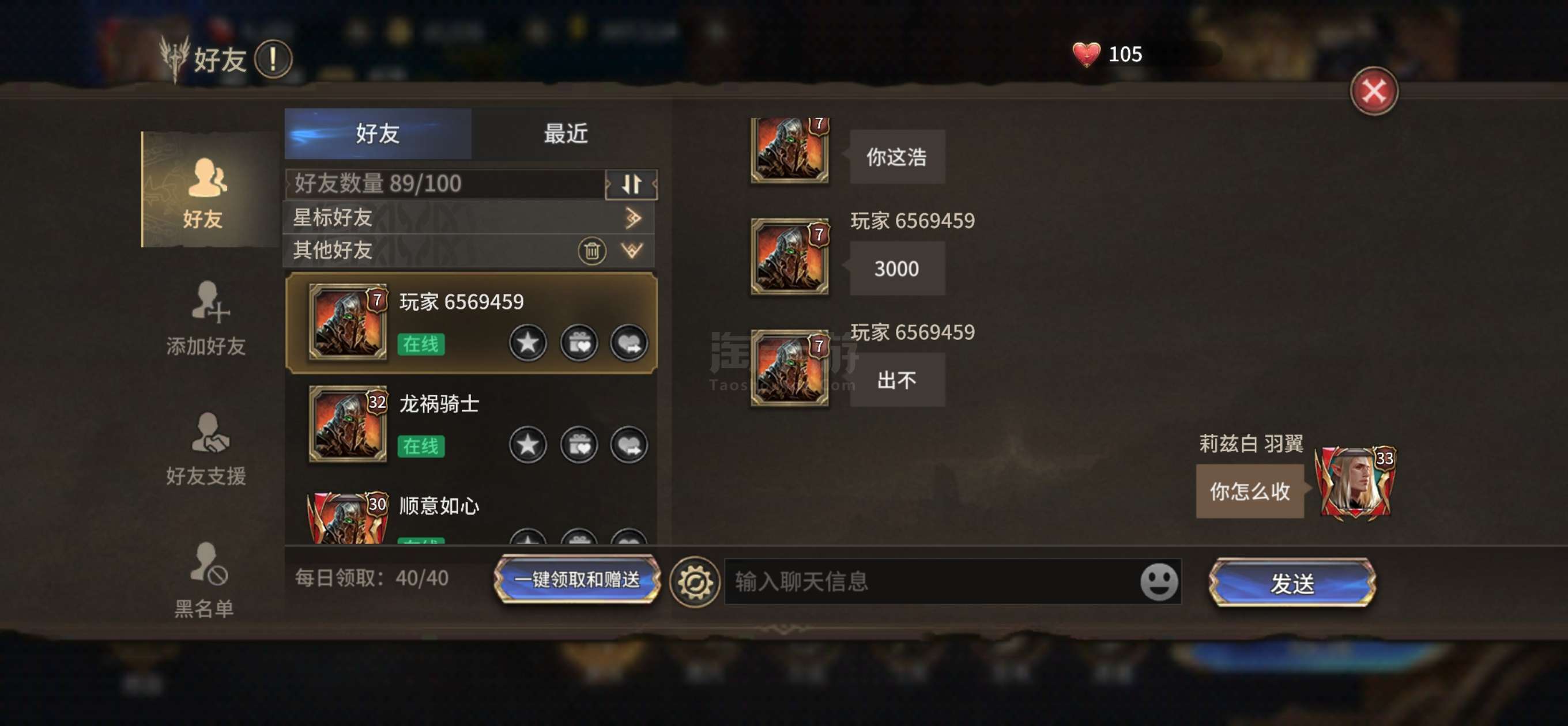
Task: Click the 一键领取和赠送 button
Action: (576, 578)
